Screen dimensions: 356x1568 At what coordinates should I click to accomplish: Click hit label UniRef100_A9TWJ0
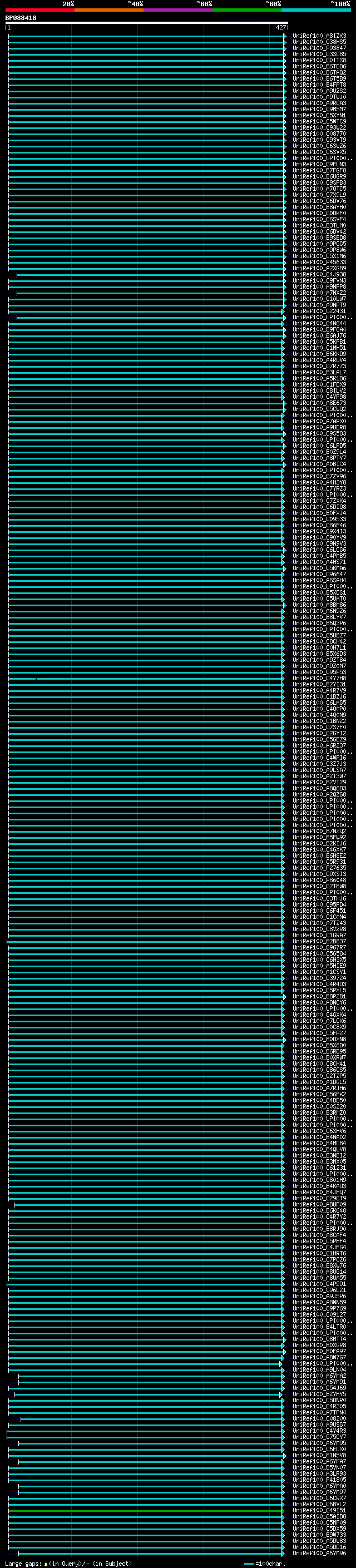point(319,97)
